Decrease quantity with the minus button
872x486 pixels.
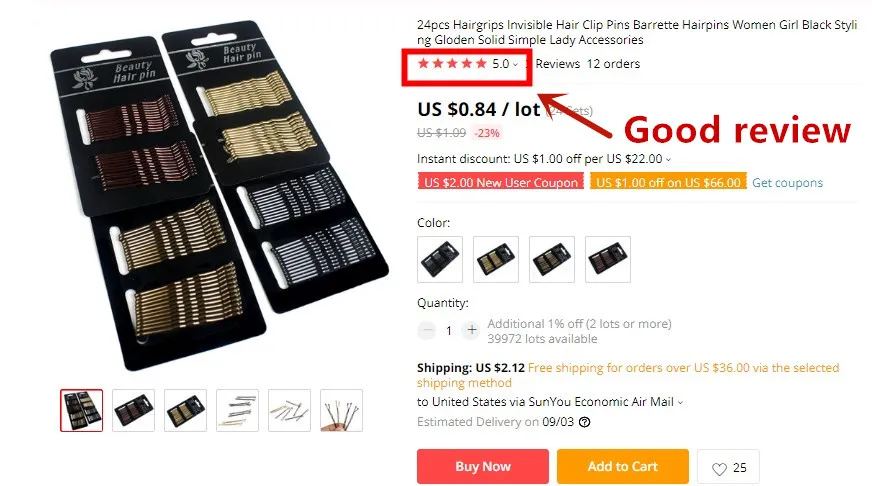pyautogui.click(x=427, y=330)
